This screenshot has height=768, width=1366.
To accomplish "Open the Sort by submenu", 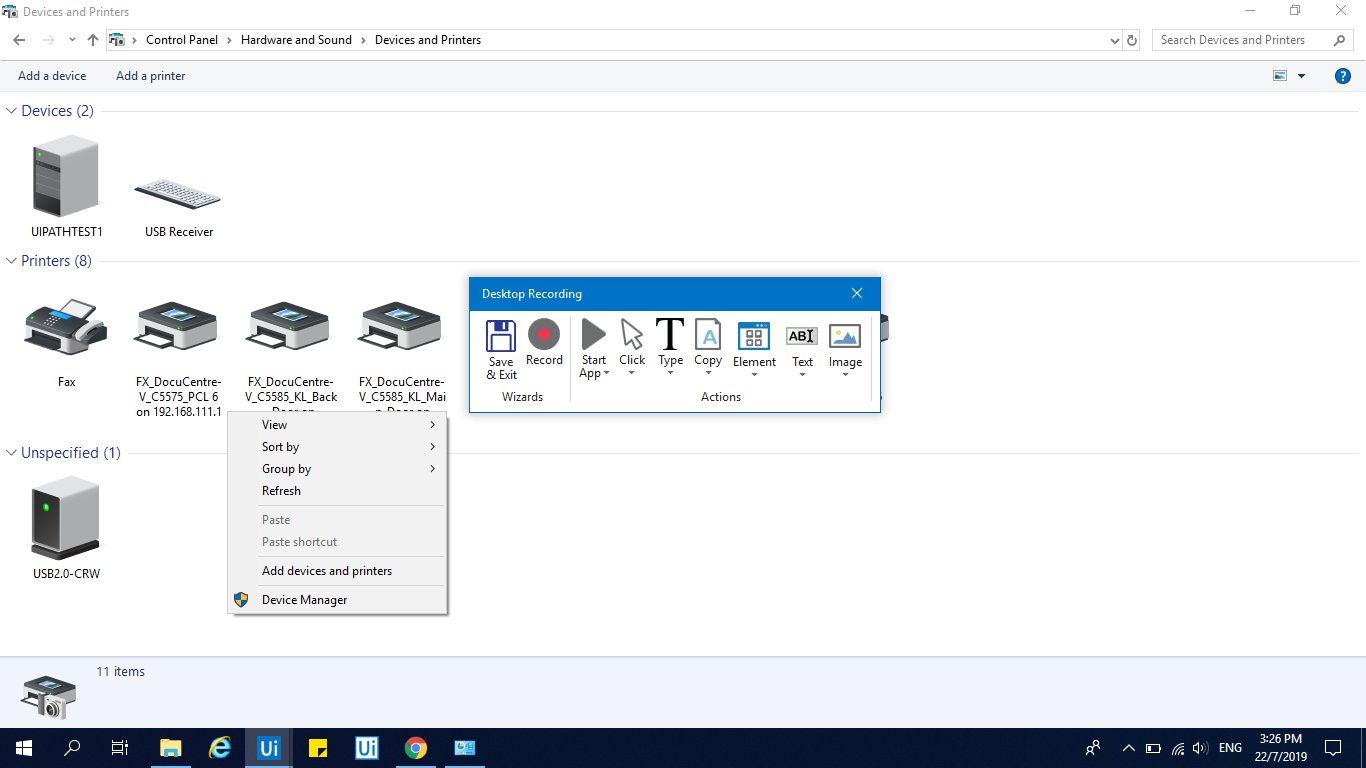I will coord(338,447).
